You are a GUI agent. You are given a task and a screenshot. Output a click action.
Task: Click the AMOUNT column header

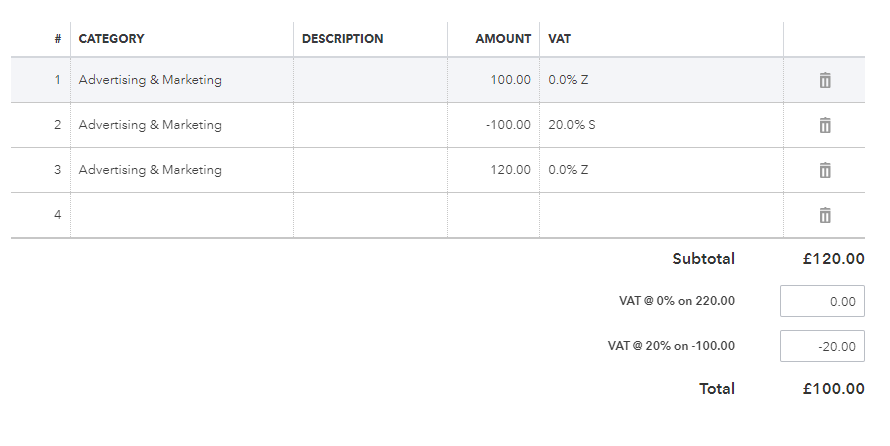click(x=503, y=39)
